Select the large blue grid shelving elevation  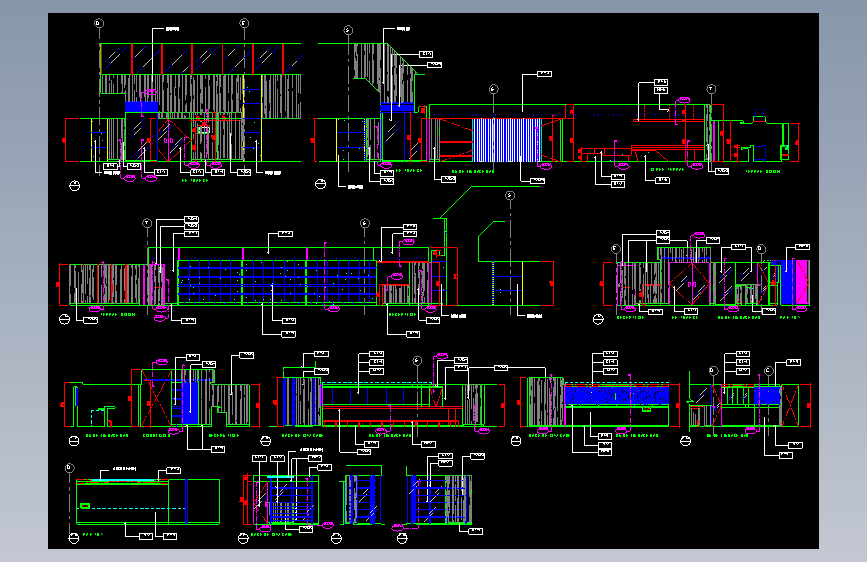[277, 282]
